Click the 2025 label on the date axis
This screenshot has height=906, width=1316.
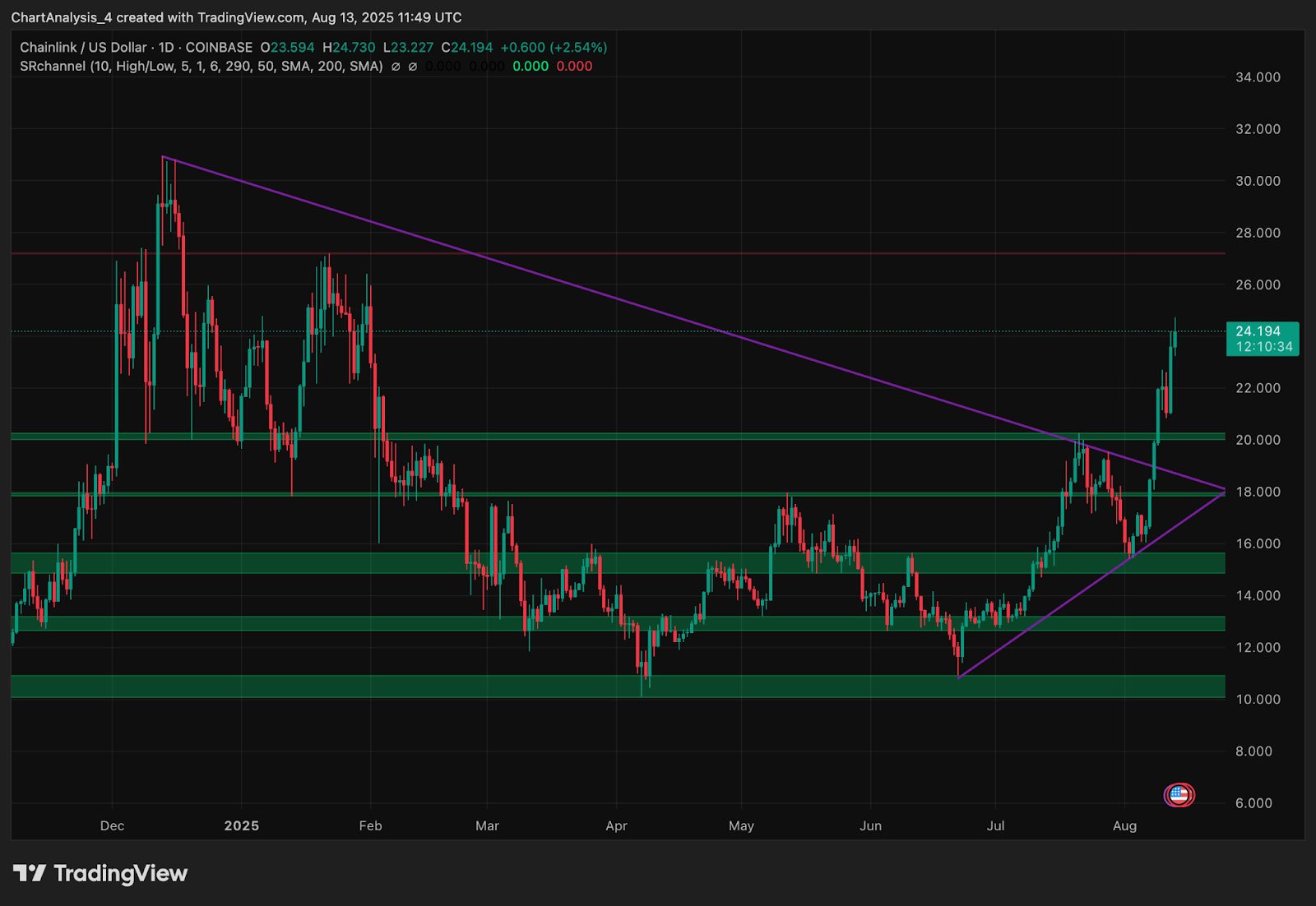click(x=241, y=825)
